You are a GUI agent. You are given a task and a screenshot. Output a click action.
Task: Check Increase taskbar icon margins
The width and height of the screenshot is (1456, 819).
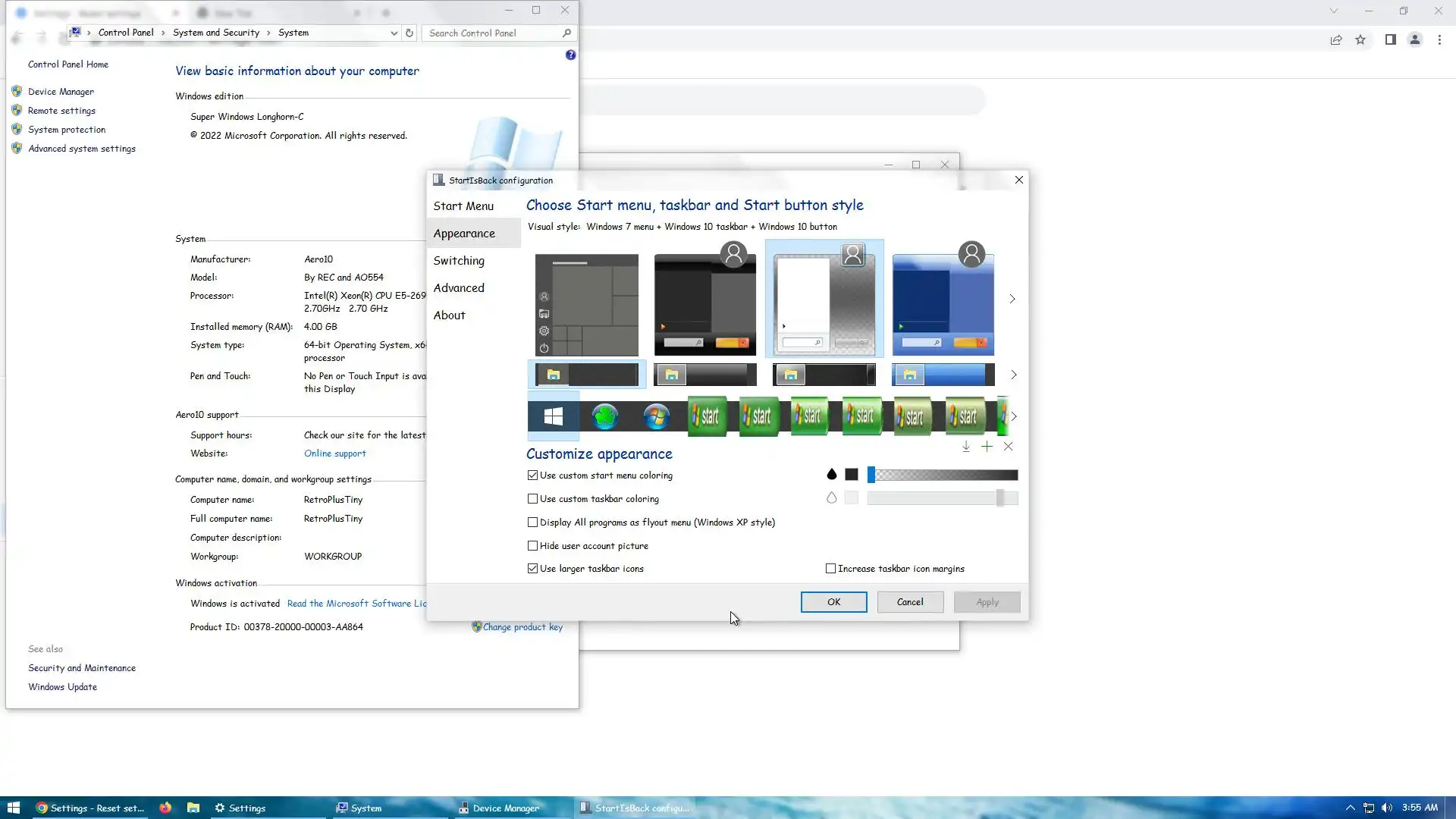click(x=830, y=569)
